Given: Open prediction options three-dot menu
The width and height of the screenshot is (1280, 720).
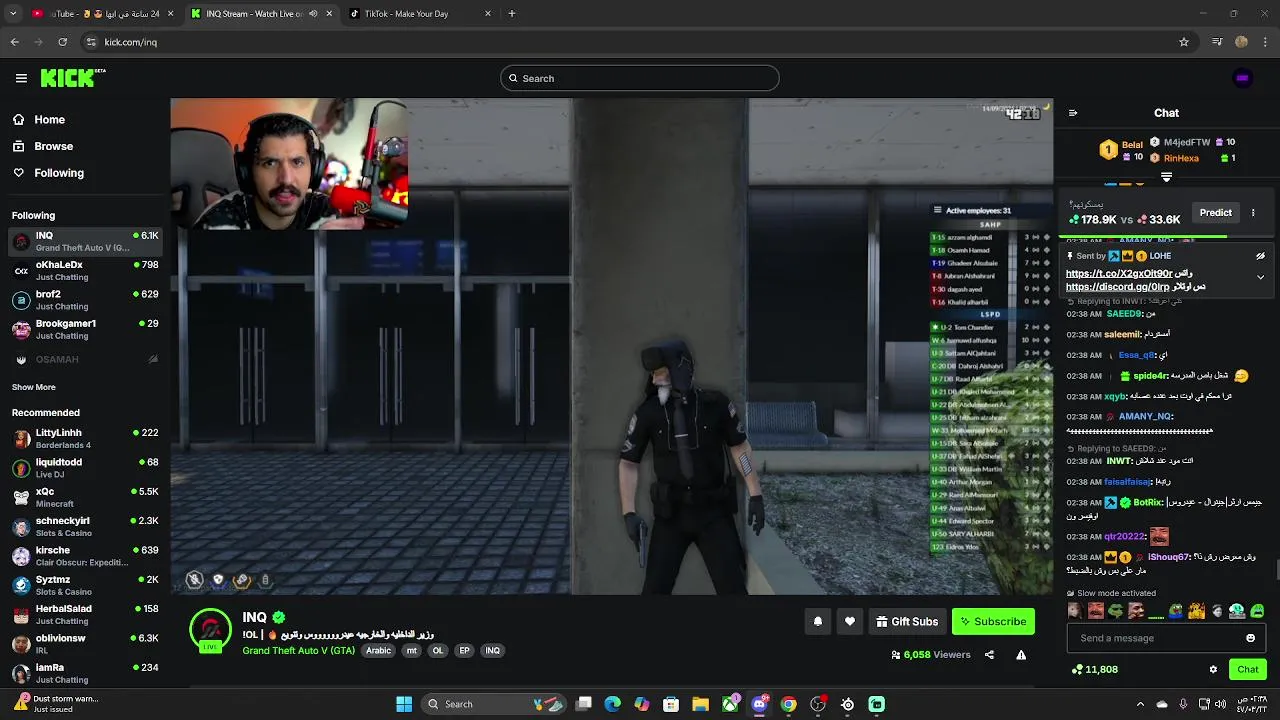Looking at the screenshot, I should click(1253, 212).
